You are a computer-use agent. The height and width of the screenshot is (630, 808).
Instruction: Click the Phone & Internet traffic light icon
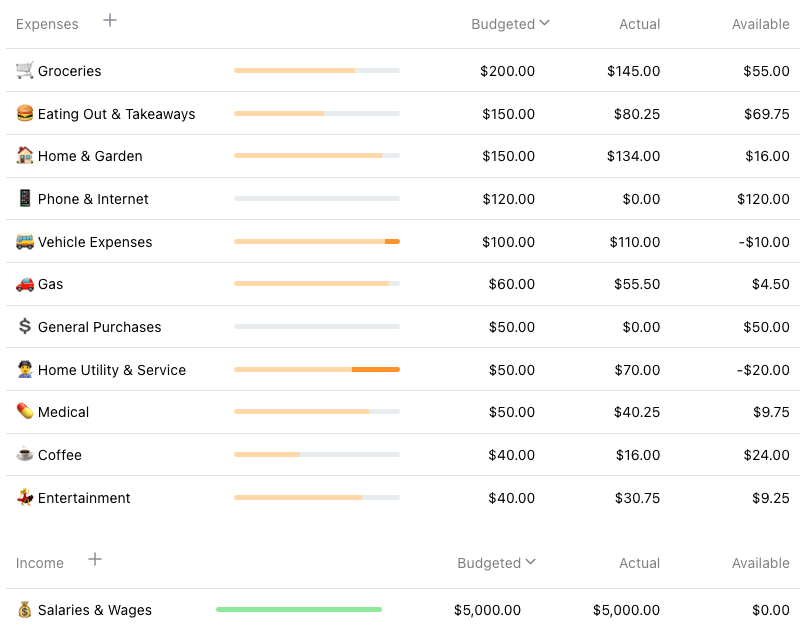(x=23, y=199)
